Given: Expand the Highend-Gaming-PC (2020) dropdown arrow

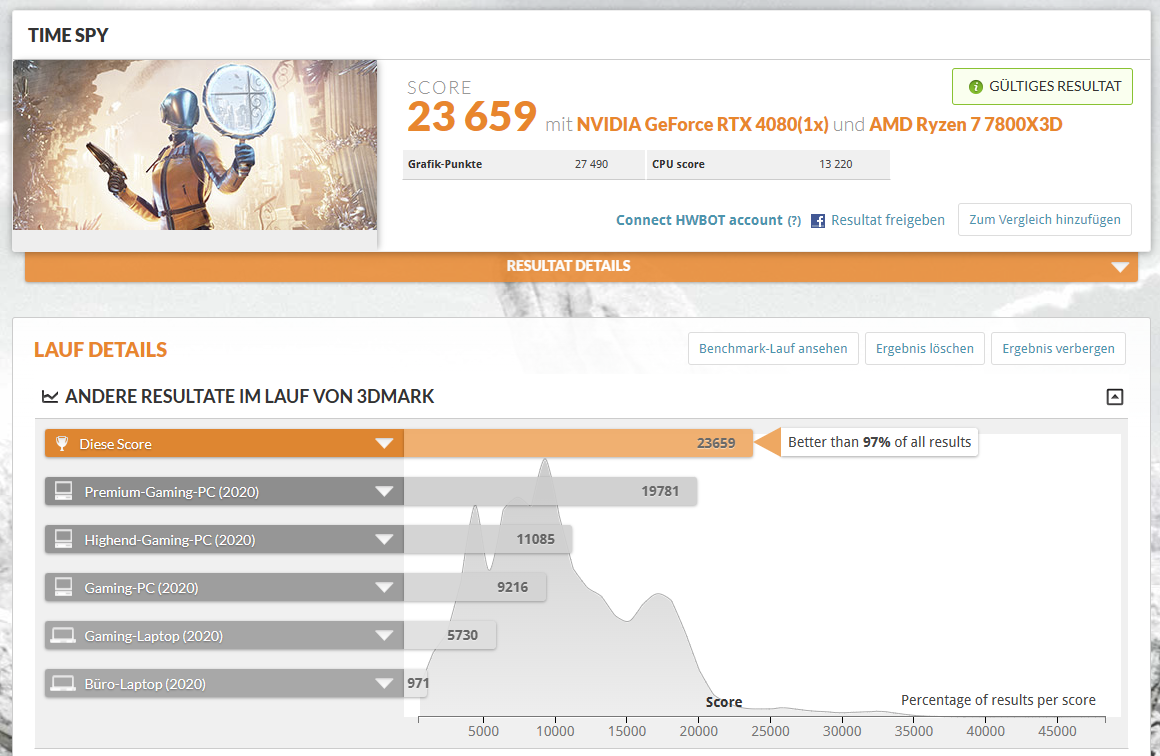Looking at the screenshot, I should coord(384,539).
